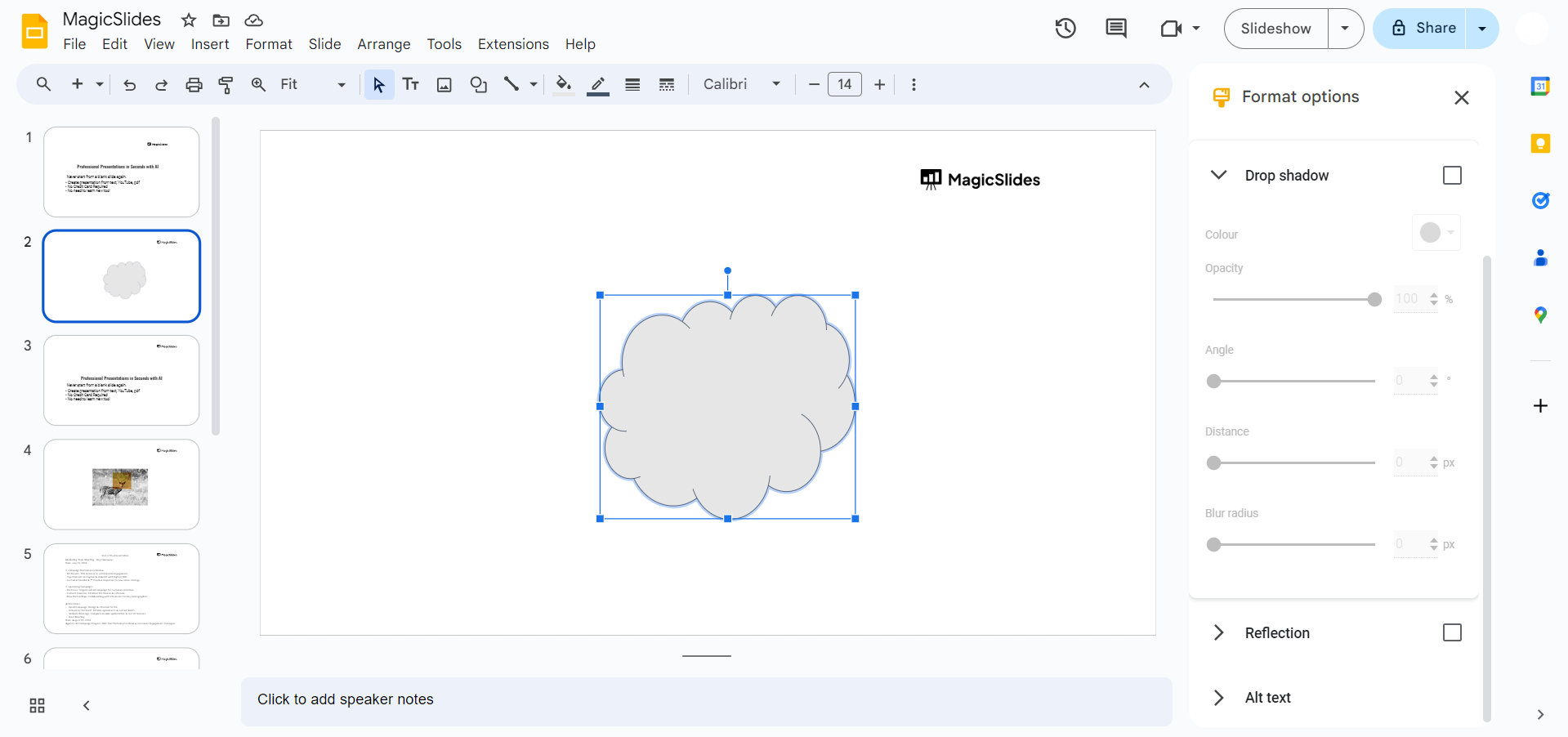Enable the Reflection checkbox
The height and width of the screenshot is (737, 1568).
point(1452,632)
